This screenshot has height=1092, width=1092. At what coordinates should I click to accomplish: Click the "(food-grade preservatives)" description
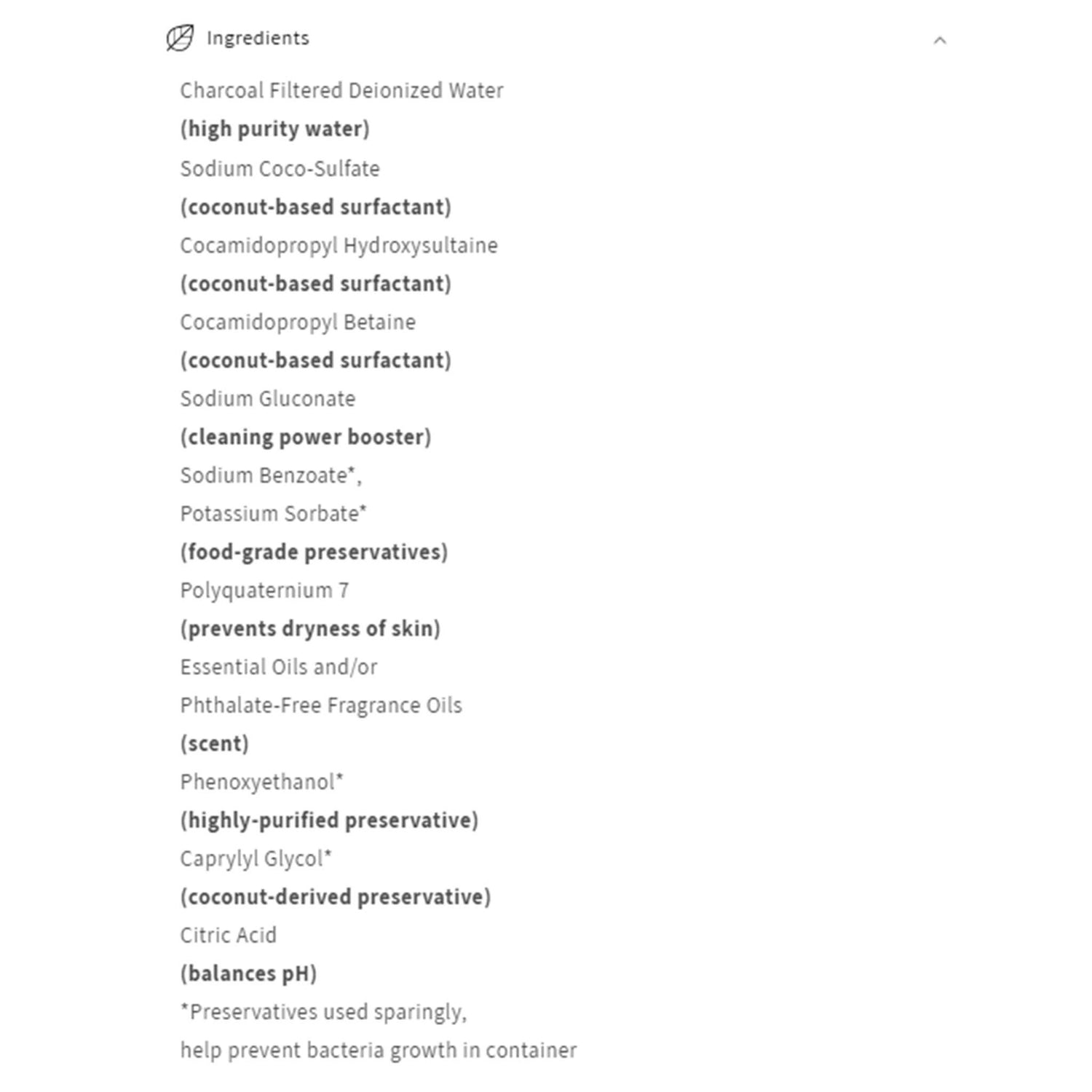coord(314,552)
